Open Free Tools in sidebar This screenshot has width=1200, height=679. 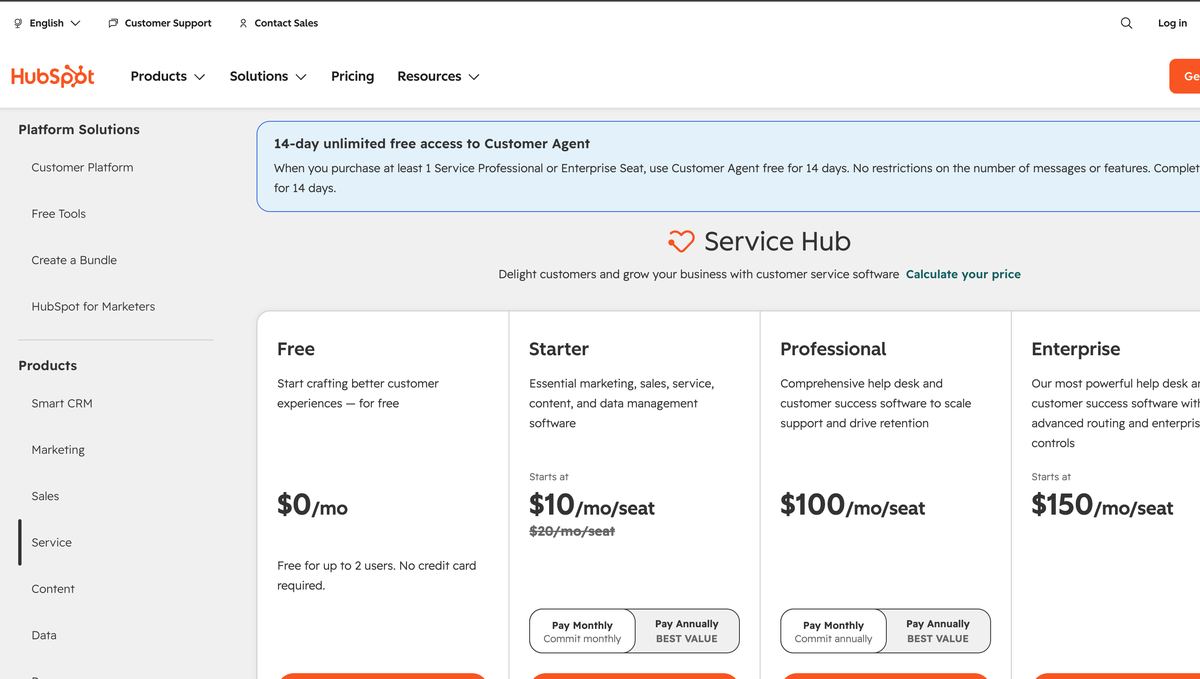pos(58,214)
